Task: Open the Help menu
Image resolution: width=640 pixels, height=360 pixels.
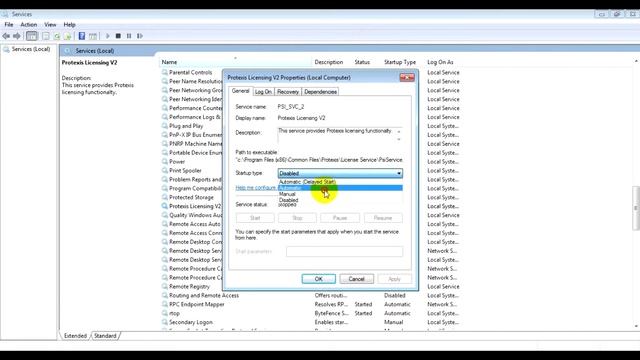Action: point(69,24)
